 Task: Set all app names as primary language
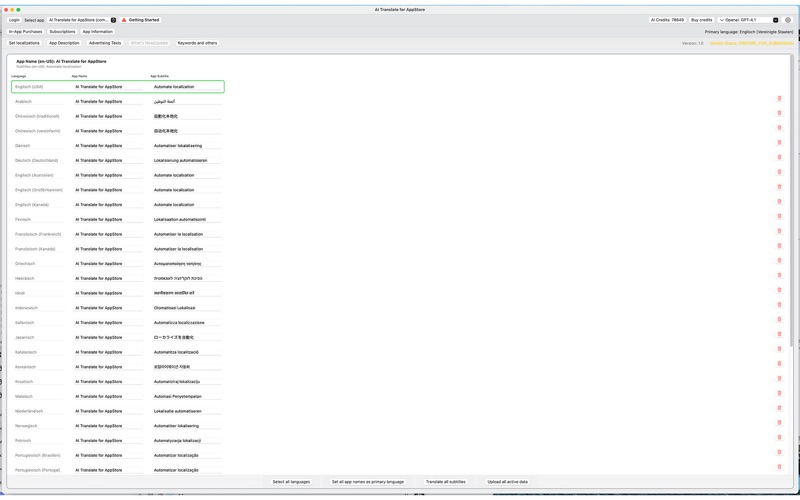click(x=368, y=482)
